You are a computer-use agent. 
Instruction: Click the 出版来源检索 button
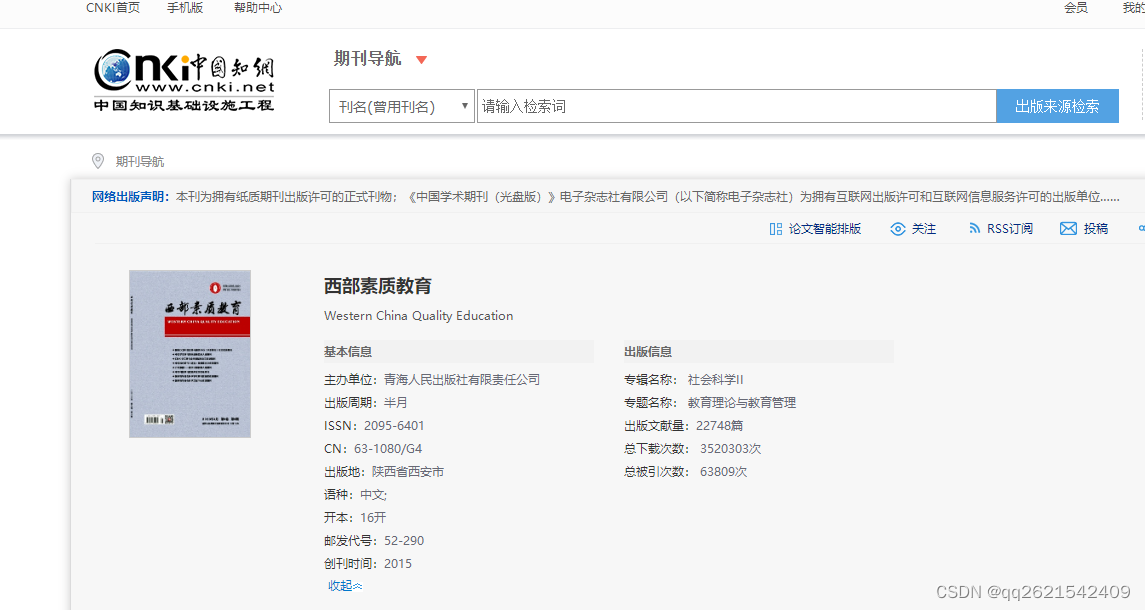[1057, 107]
